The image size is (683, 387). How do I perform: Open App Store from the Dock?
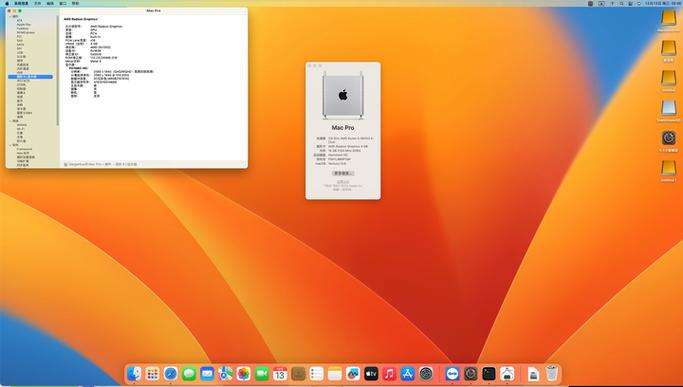click(408, 373)
